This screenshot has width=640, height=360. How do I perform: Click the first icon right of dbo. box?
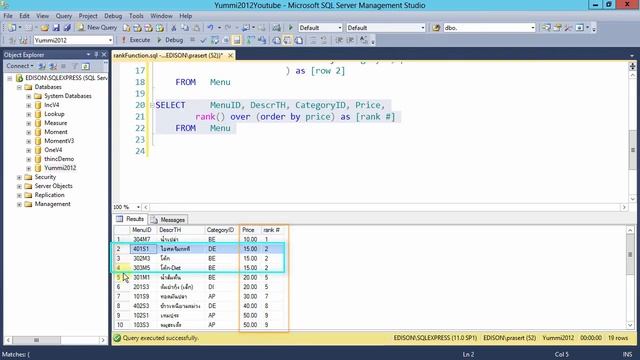click(546, 28)
